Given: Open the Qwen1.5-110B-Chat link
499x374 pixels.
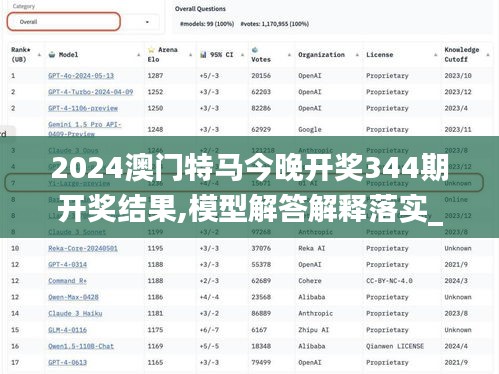Looking at the screenshot, I should [81, 346].
